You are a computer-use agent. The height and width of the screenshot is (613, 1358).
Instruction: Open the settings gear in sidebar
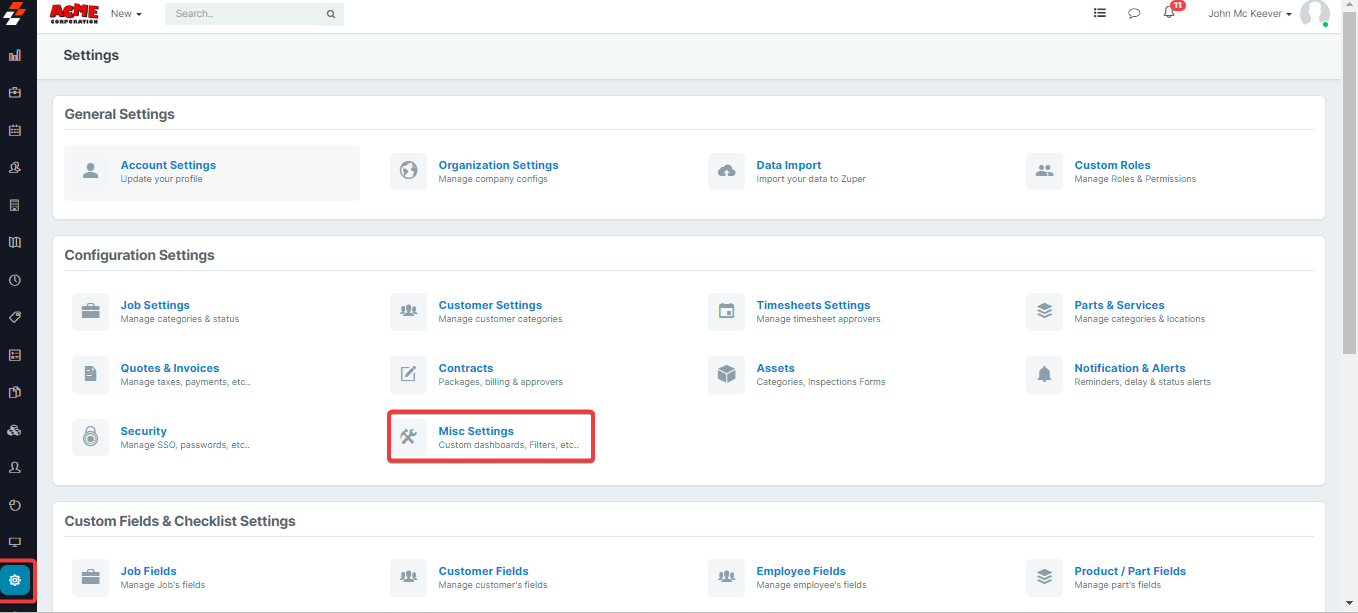click(15, 580)
